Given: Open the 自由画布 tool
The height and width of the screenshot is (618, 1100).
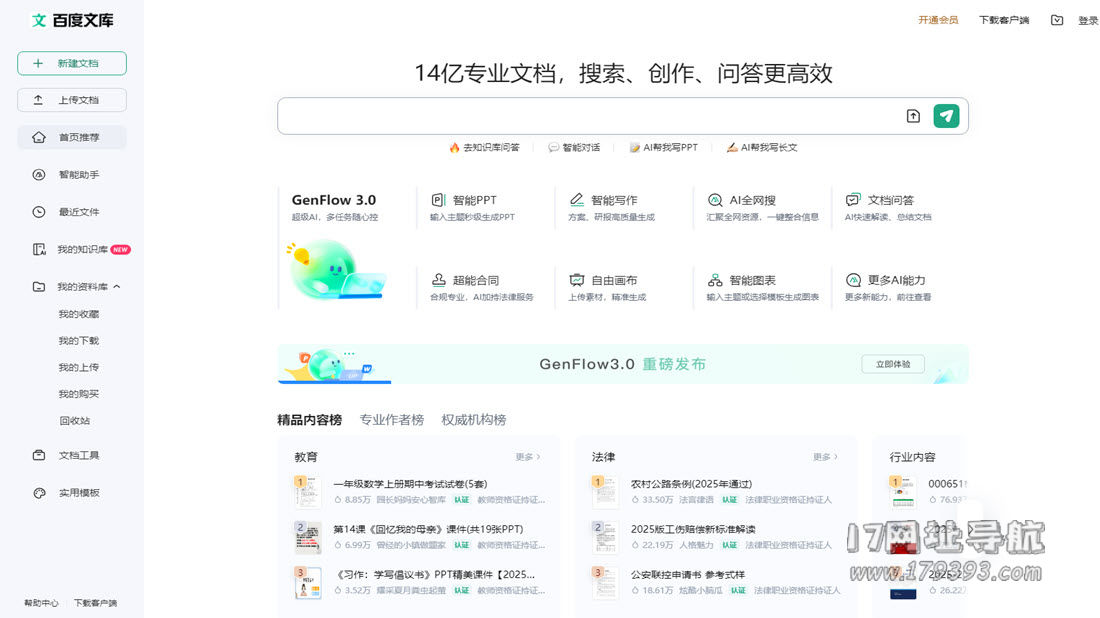Looking at the screenshot, I should 612,281.
